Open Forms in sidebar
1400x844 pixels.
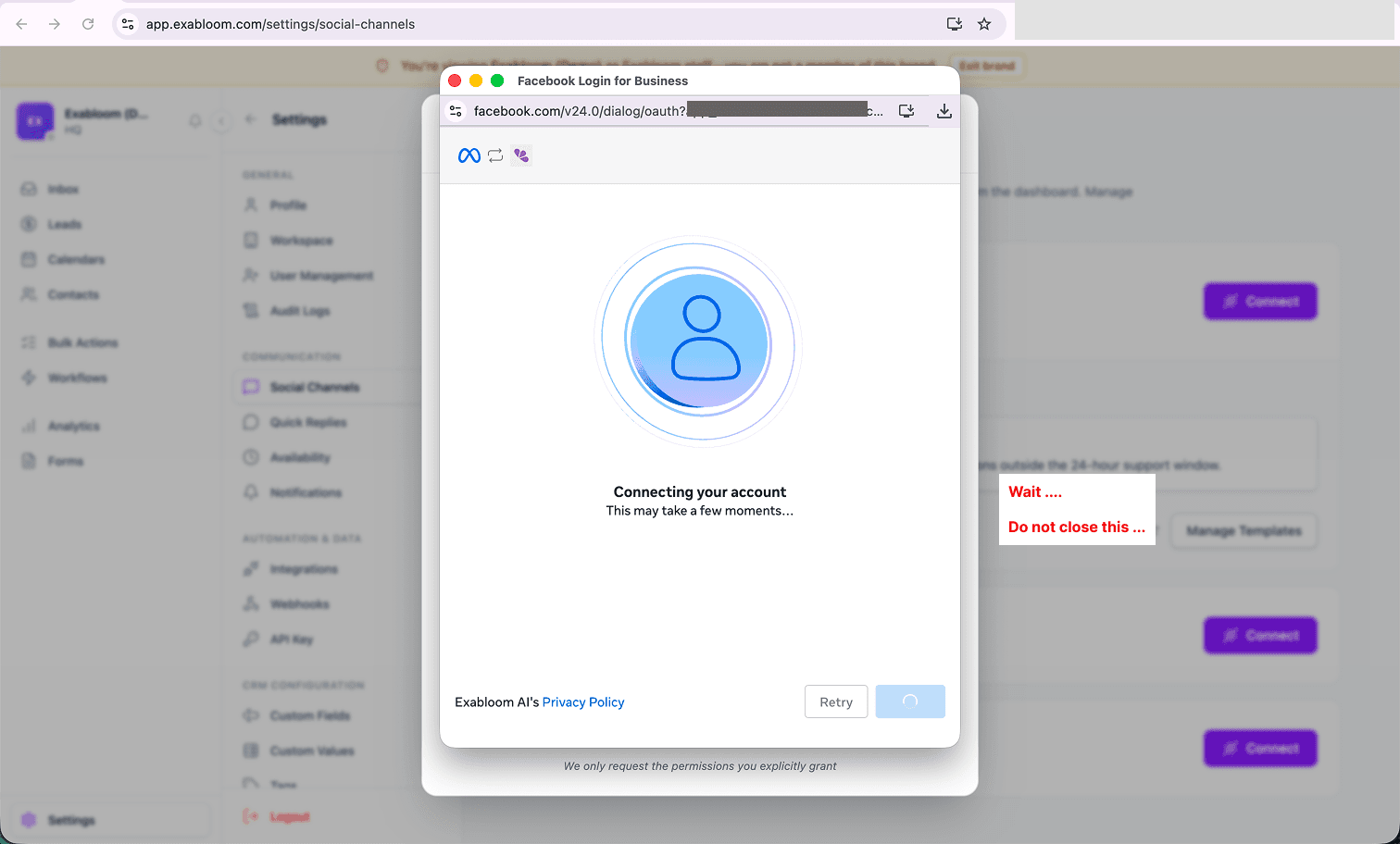tap(65, 461)
